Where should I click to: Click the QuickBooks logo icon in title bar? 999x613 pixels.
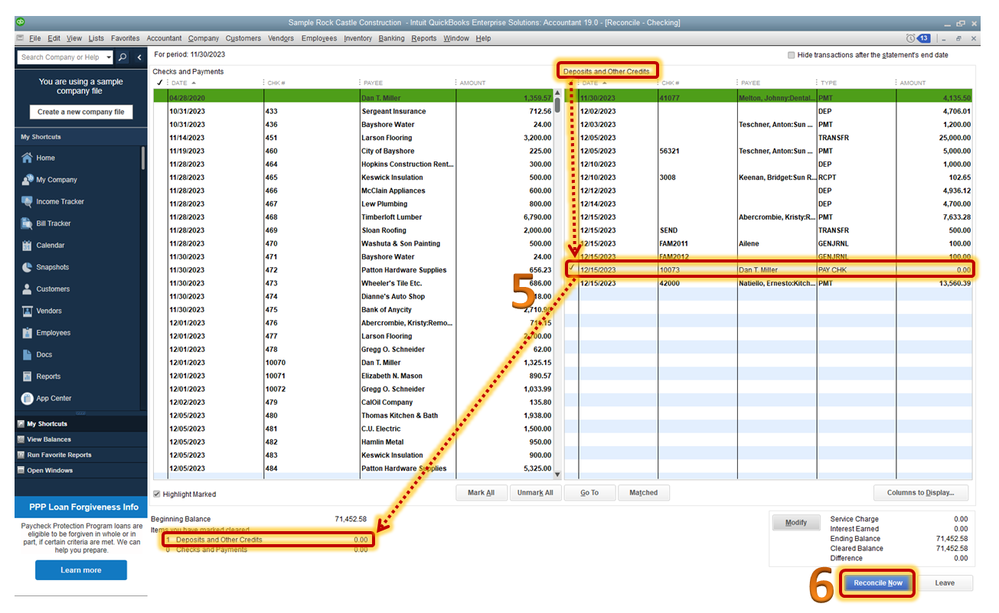[x=20, y=22]
